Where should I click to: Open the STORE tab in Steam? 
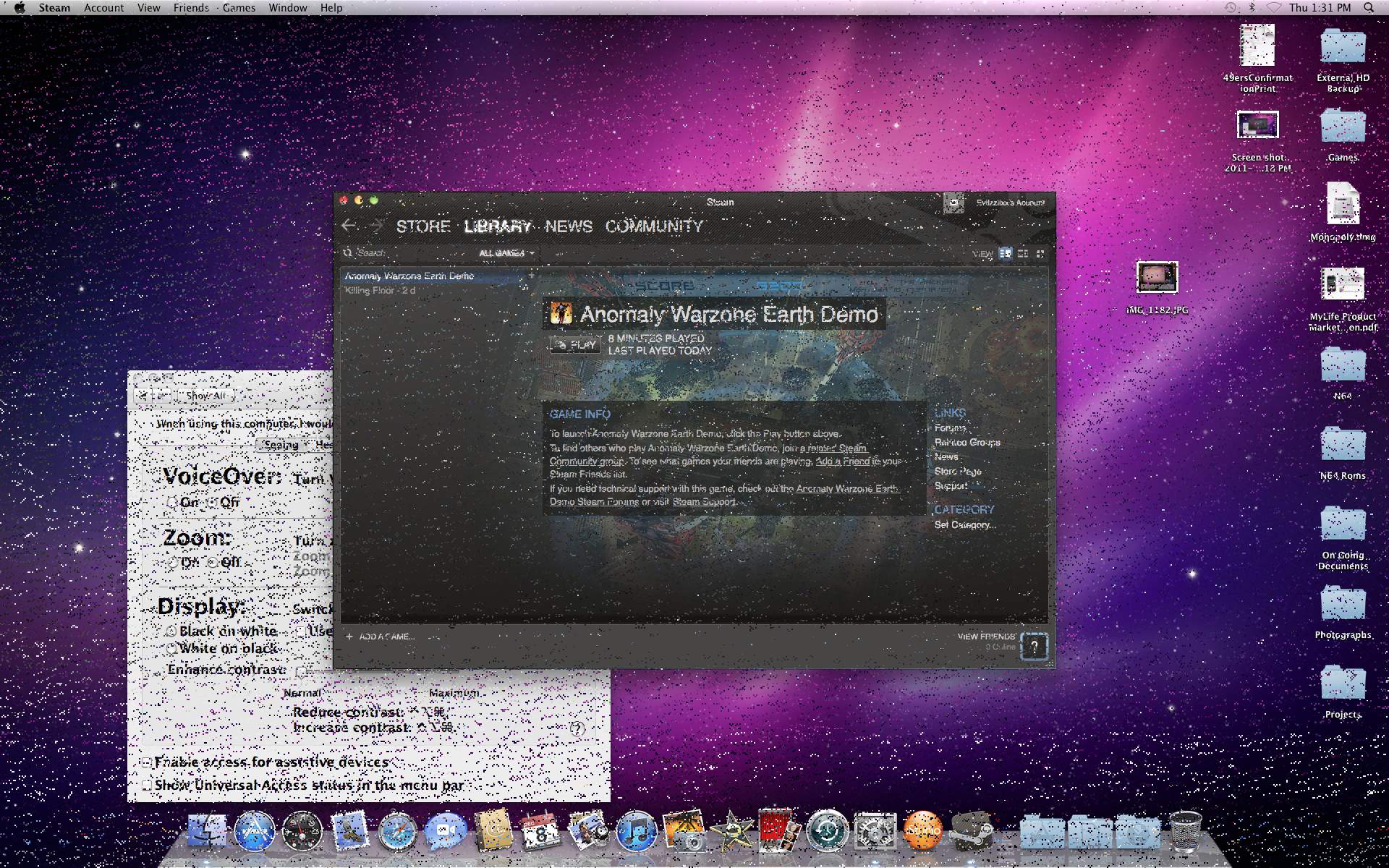tap(423, 226)
